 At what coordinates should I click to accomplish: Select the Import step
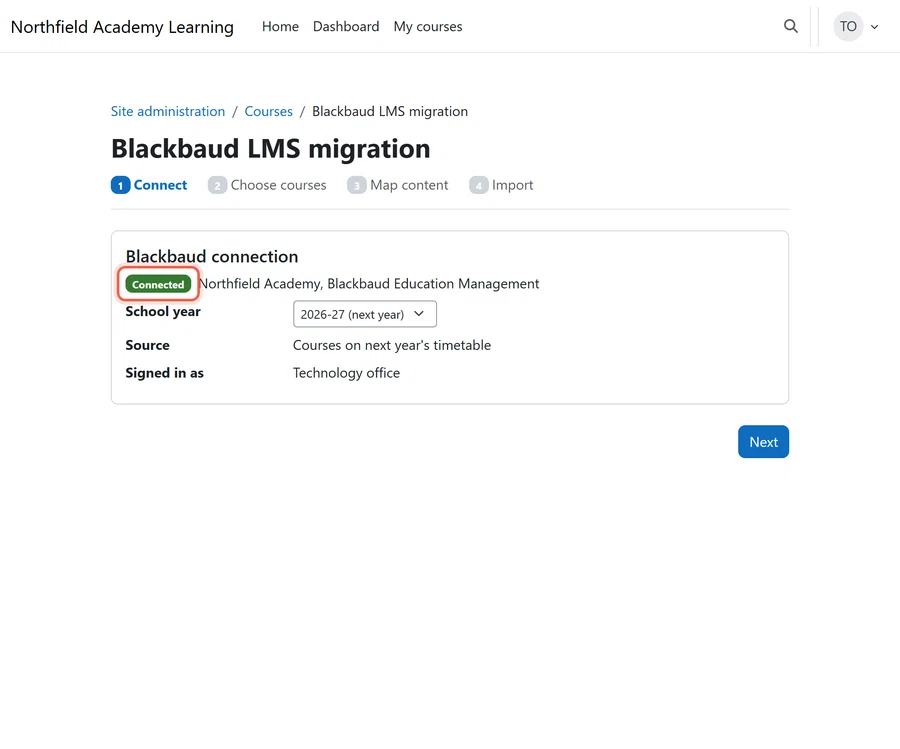501,185
